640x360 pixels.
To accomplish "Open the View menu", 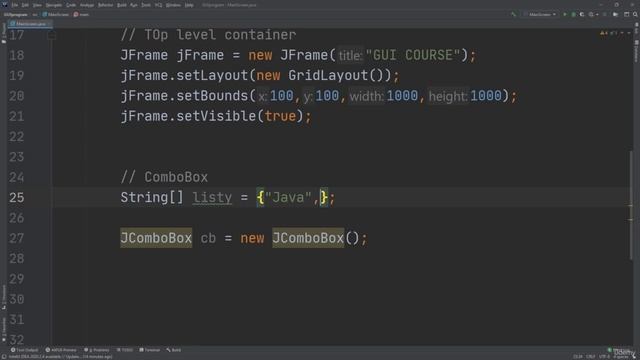I will pyautogui.click(x=37, y=5).
